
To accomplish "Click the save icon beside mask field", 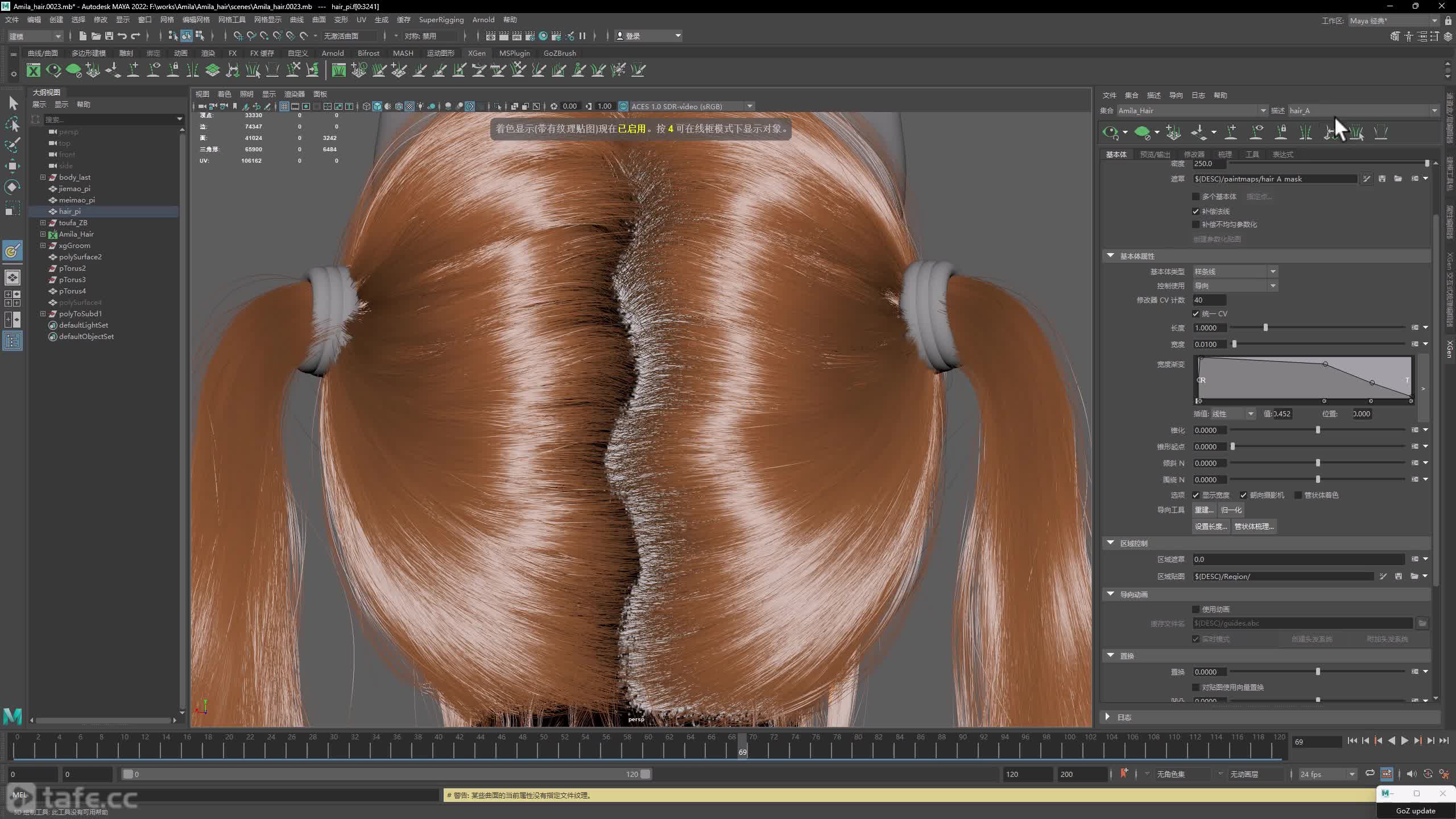I will [x=1382, y=179].
